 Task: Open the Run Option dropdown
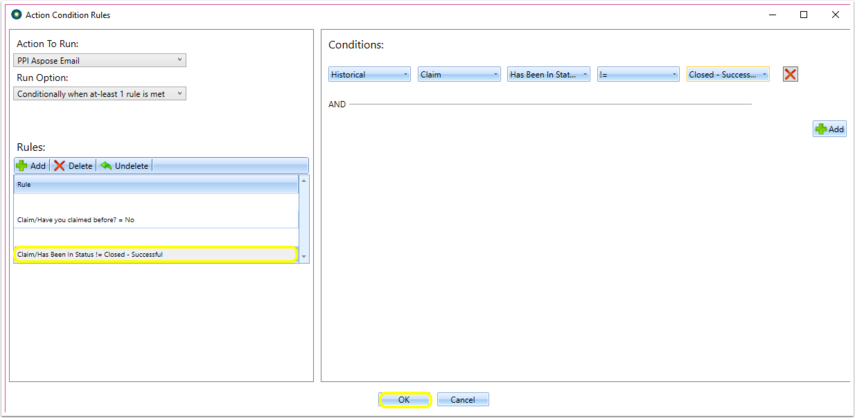click(100, 94)
